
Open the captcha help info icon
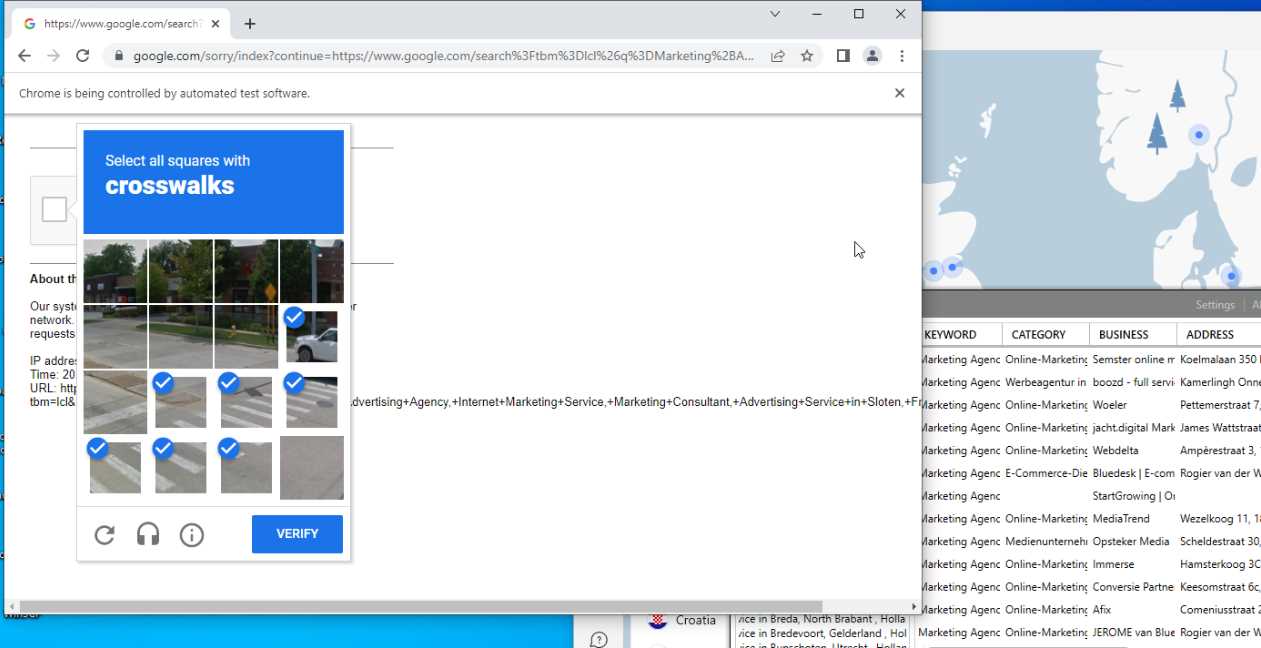coord(192,535)
